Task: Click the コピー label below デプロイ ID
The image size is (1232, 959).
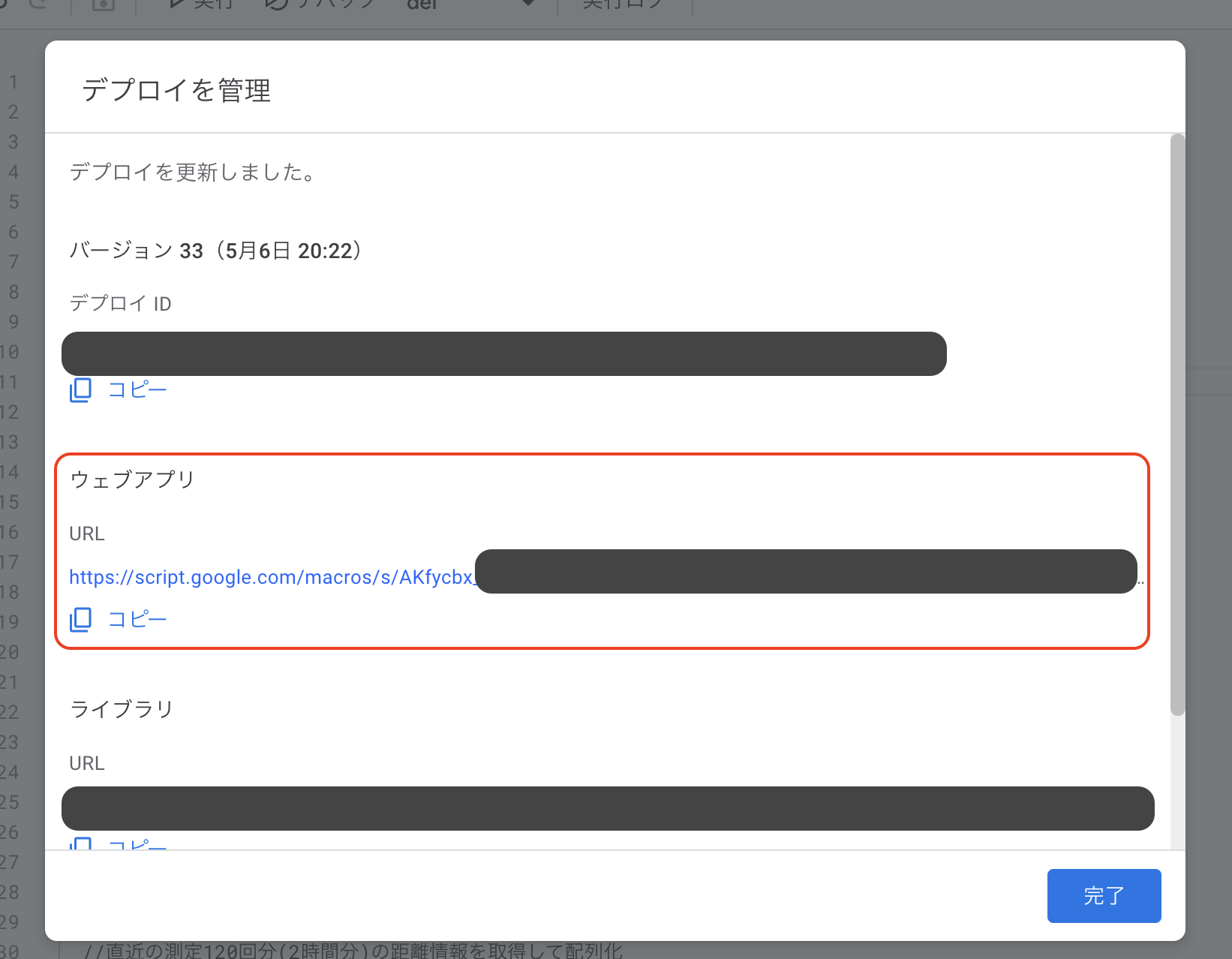Action: (137, 390)
